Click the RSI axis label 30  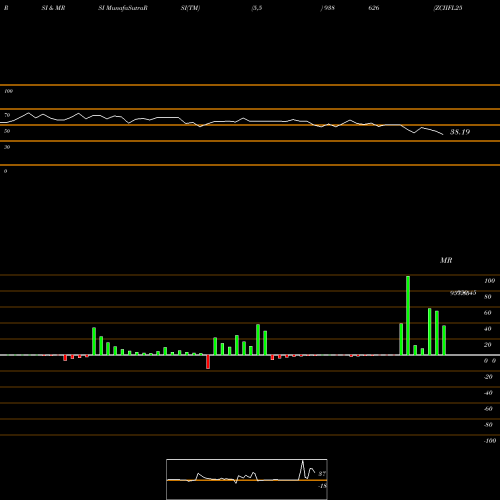(7, 147)
